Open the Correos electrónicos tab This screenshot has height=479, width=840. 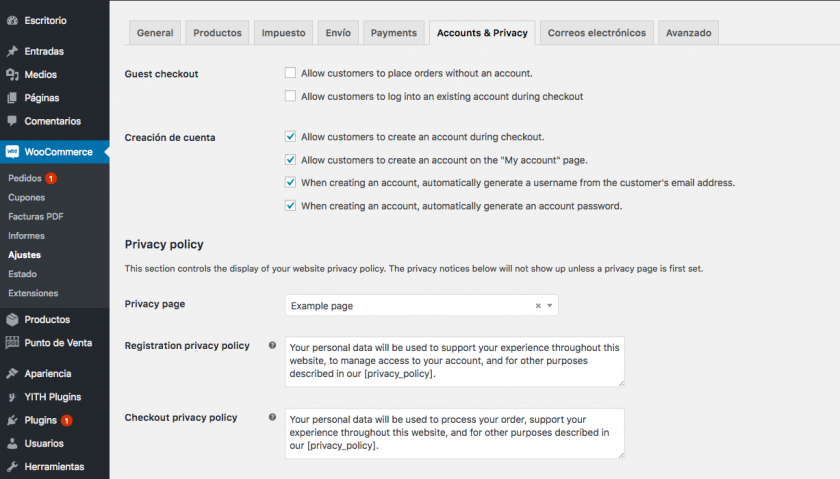(x=598, y=33)
